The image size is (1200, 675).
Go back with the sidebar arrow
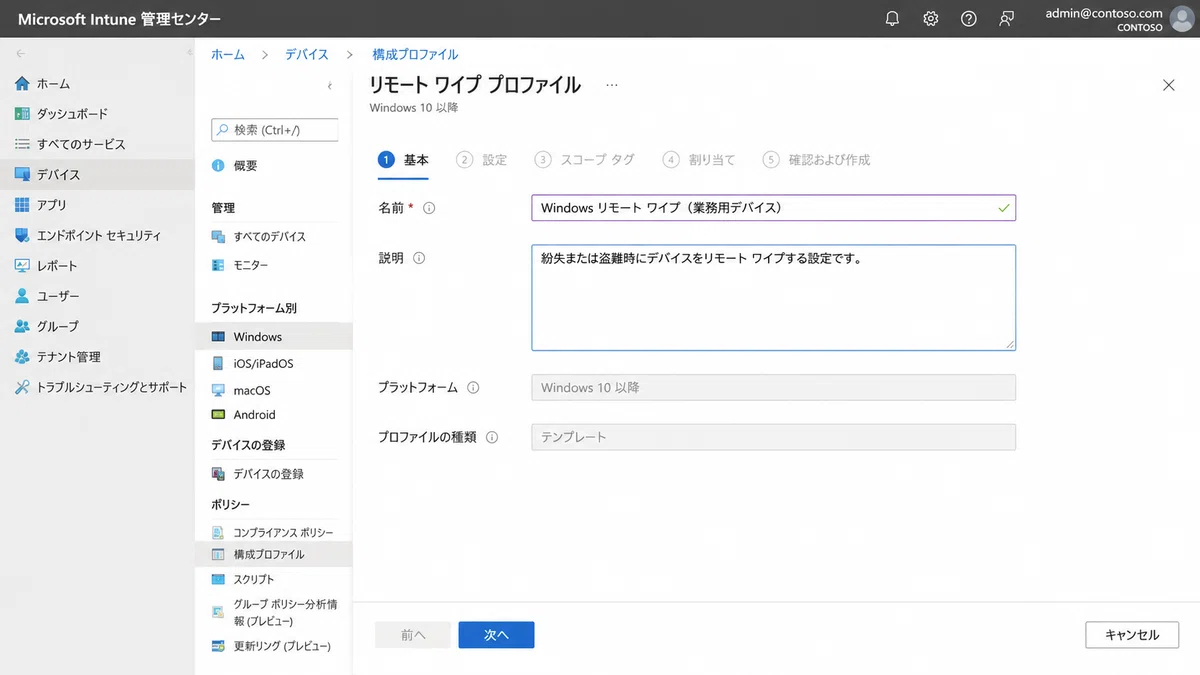pos(21,53)
